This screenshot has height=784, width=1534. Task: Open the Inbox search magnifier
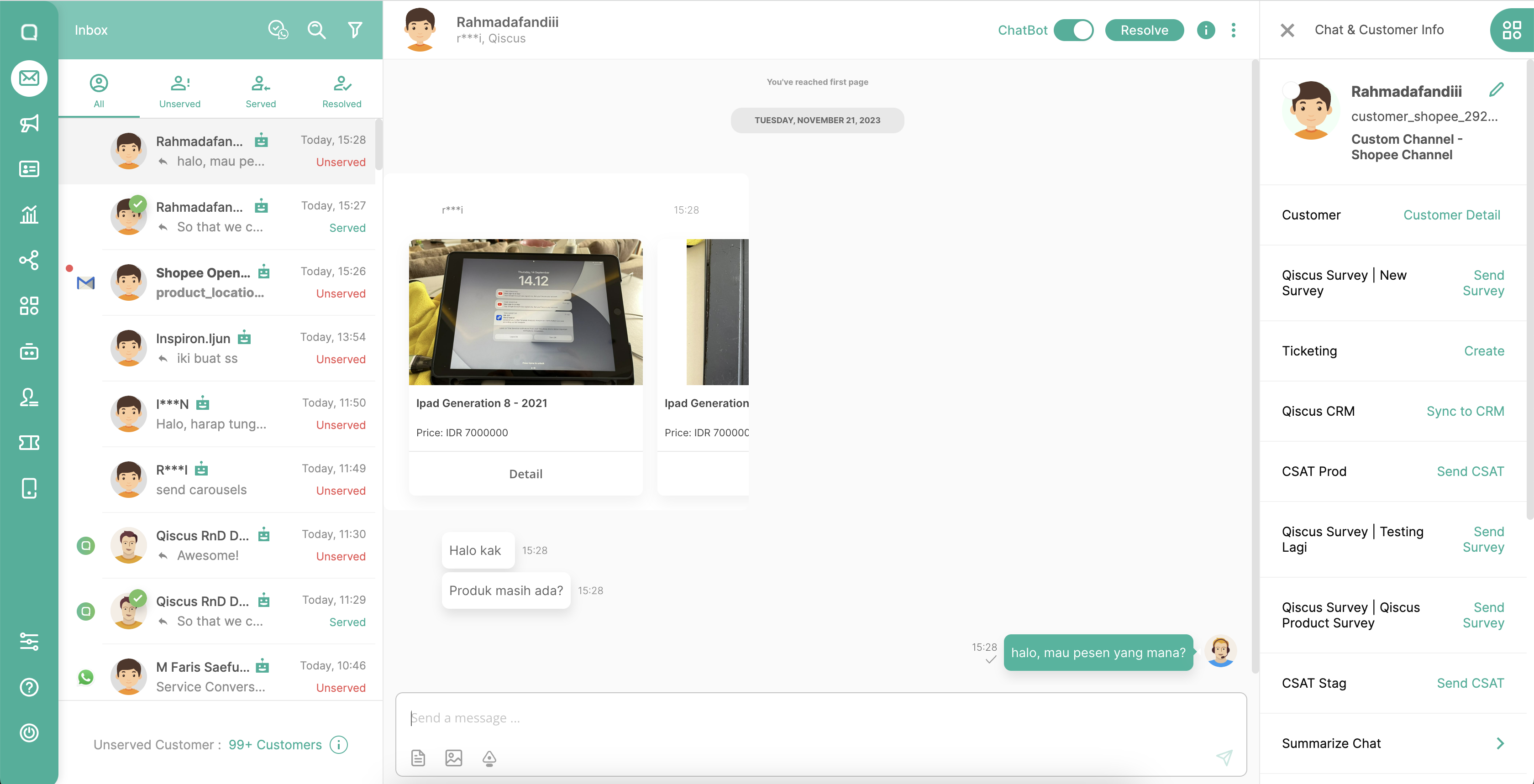[316, 30]
